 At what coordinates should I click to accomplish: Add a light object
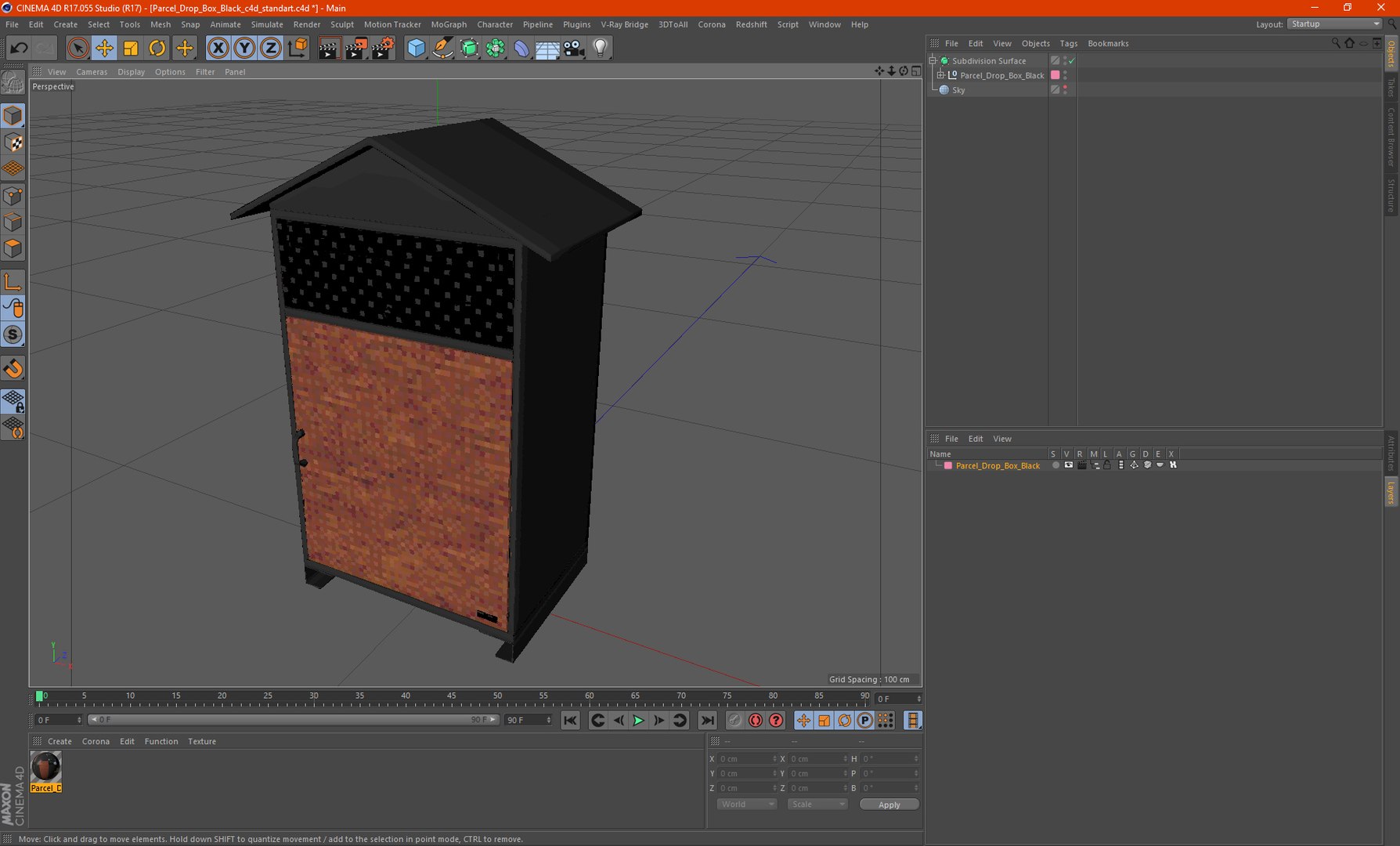(x=601, y=49)
